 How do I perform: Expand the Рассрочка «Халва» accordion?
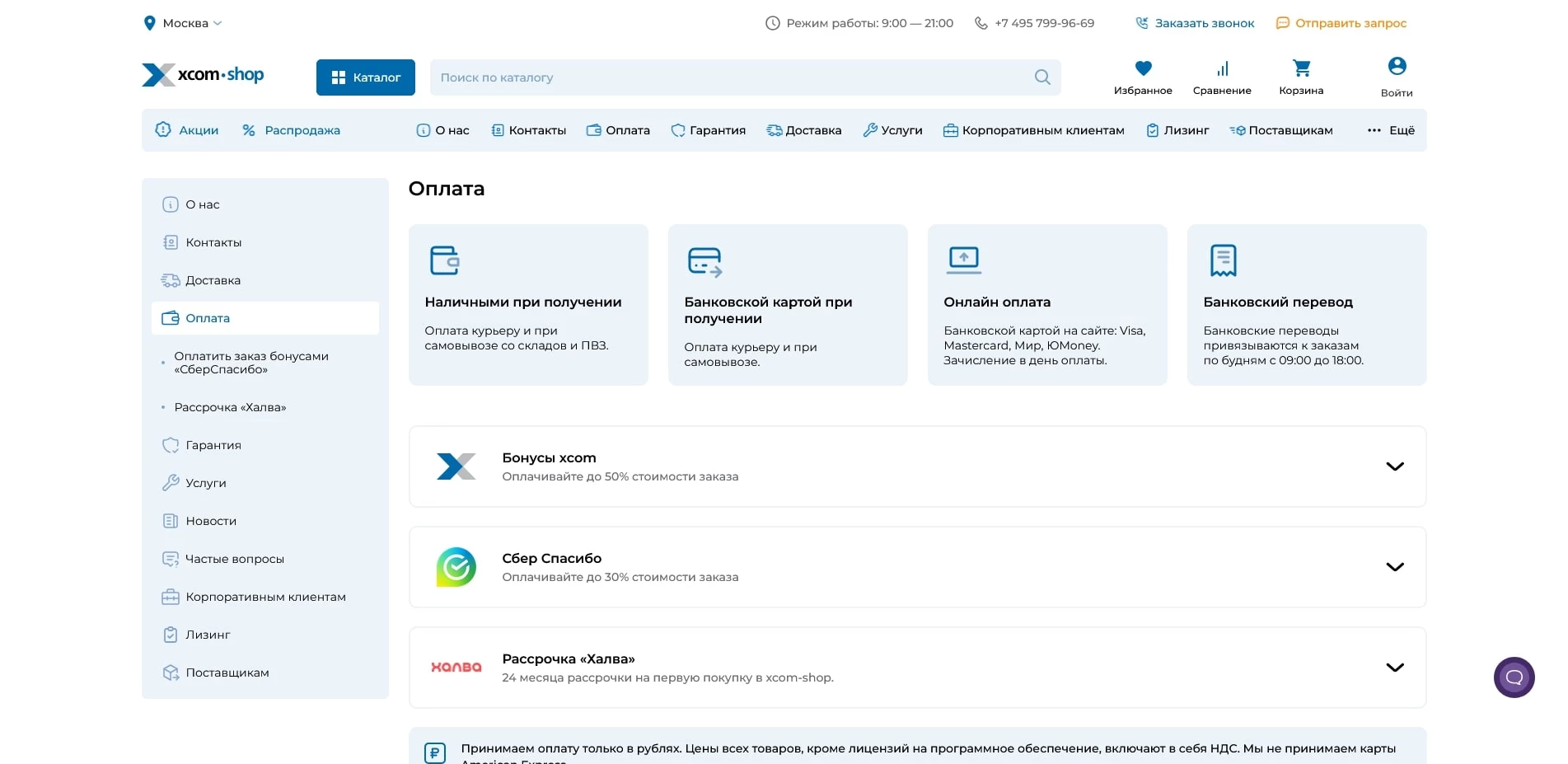click(1394, 668)
